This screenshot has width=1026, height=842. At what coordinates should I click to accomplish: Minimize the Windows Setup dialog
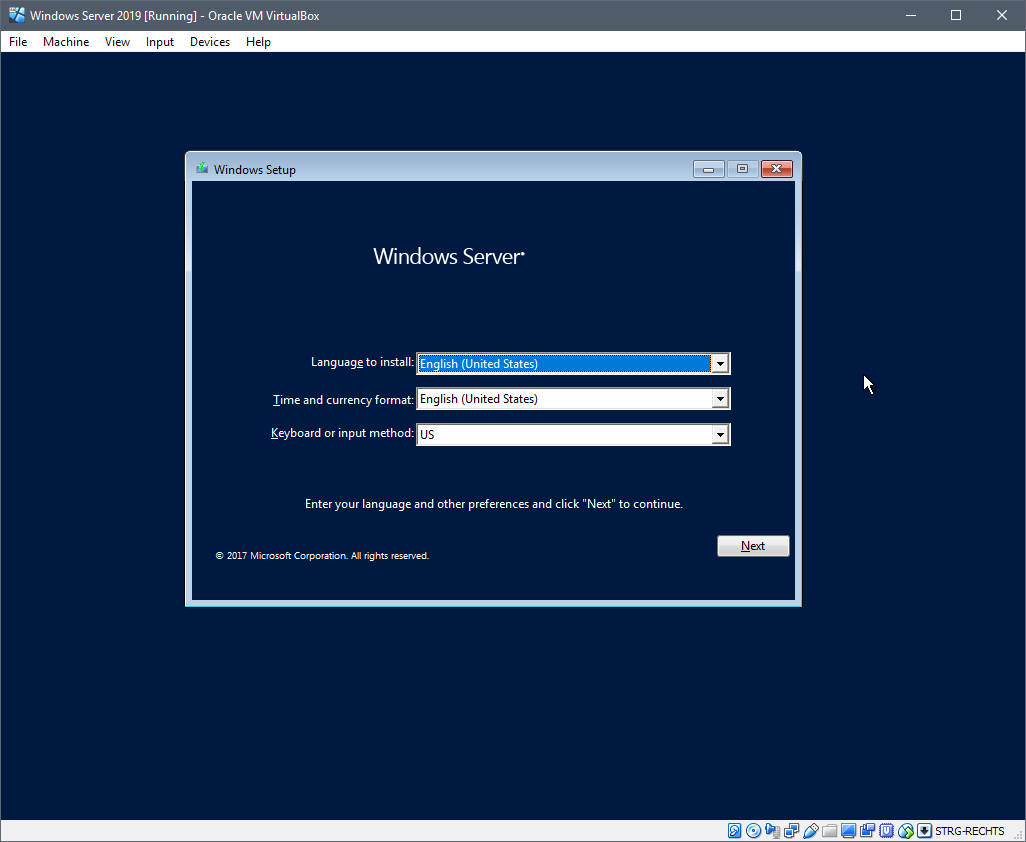pyautogui.click(x=709, y=169)
